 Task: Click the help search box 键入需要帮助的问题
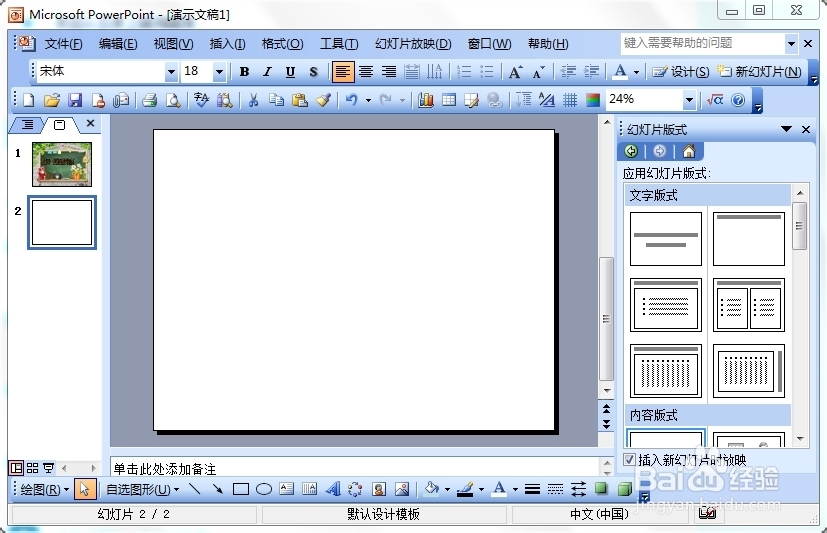(x=703, y=43)
